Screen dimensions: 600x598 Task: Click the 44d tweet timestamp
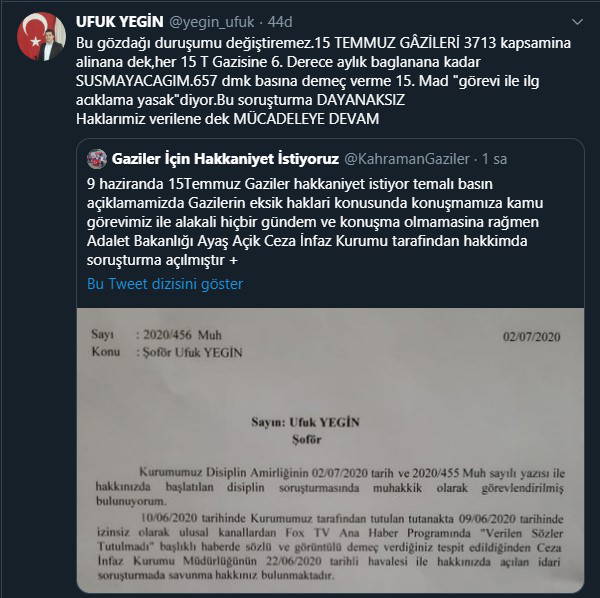[x=280, y=22]
